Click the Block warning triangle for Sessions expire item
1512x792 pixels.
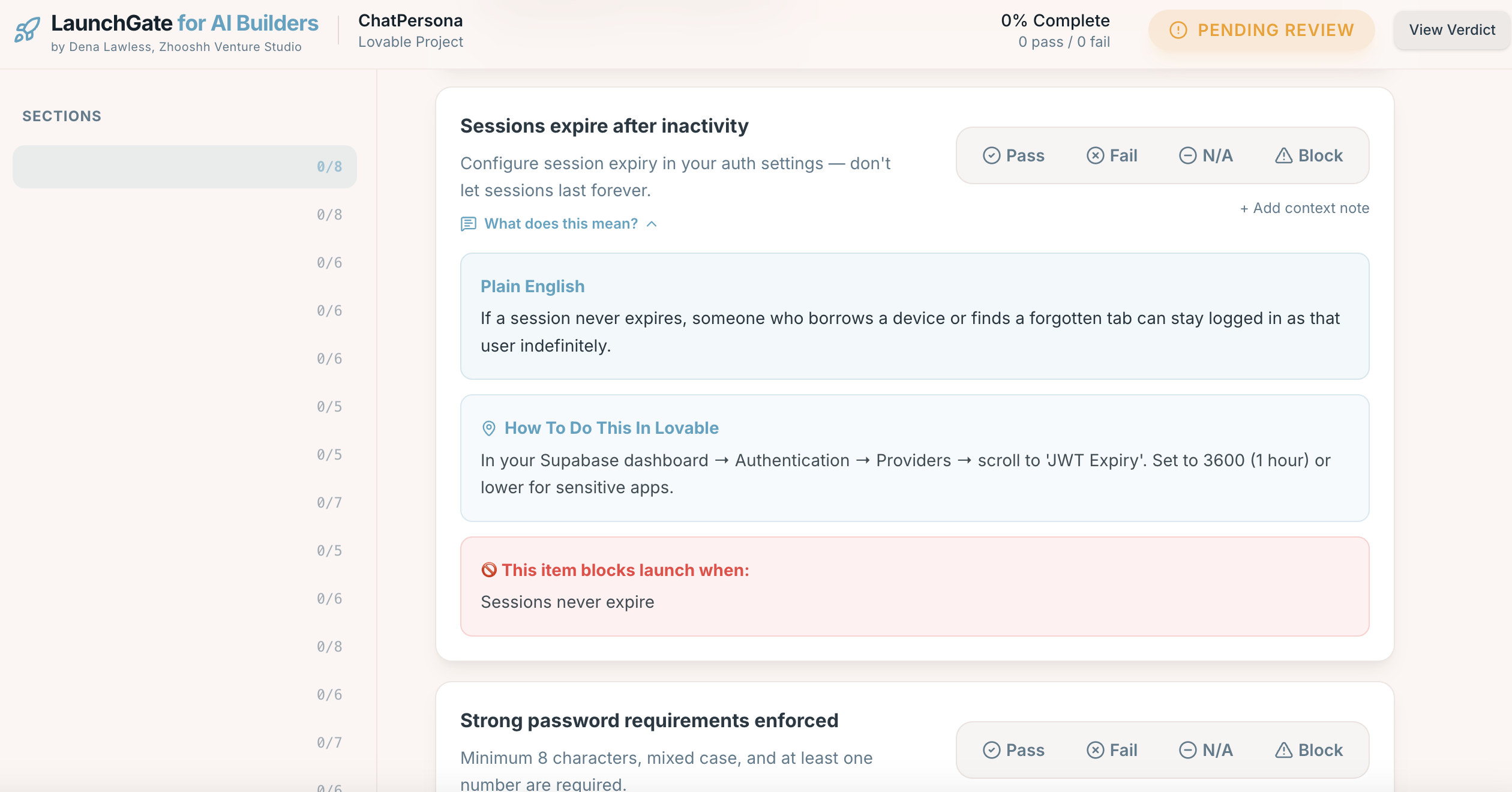1283,156
